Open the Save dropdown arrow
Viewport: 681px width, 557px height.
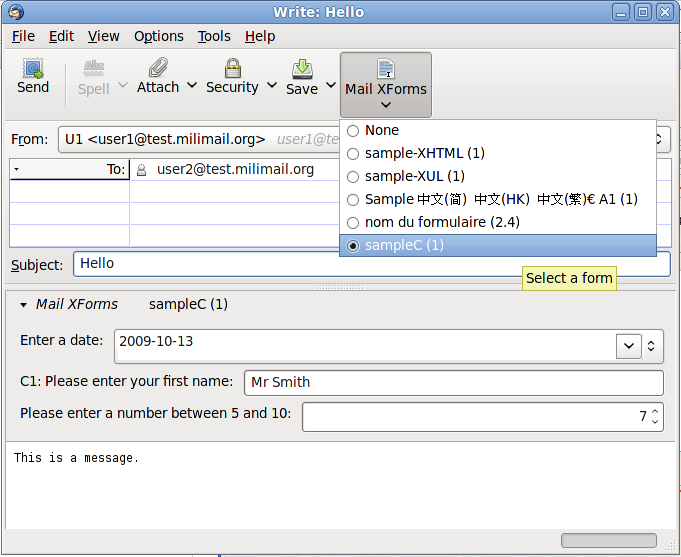(x=331, y=85)
